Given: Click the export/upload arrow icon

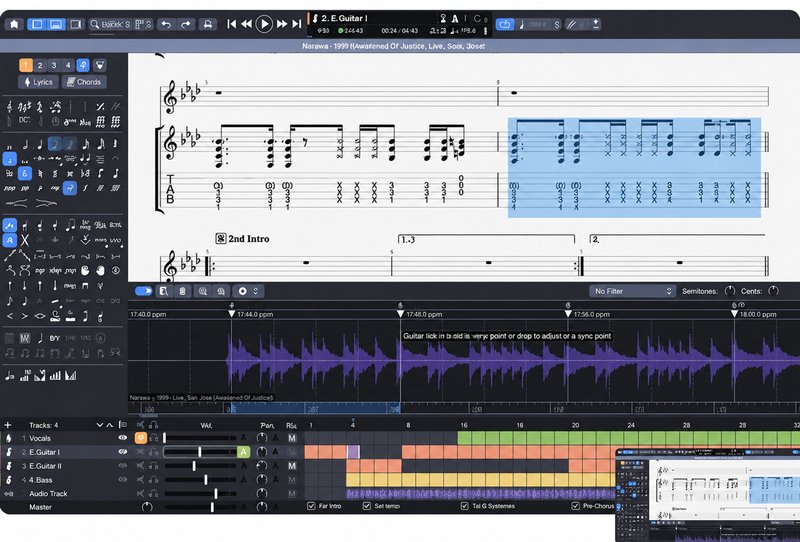Looking at the screenshot, I should click(595, 24).
